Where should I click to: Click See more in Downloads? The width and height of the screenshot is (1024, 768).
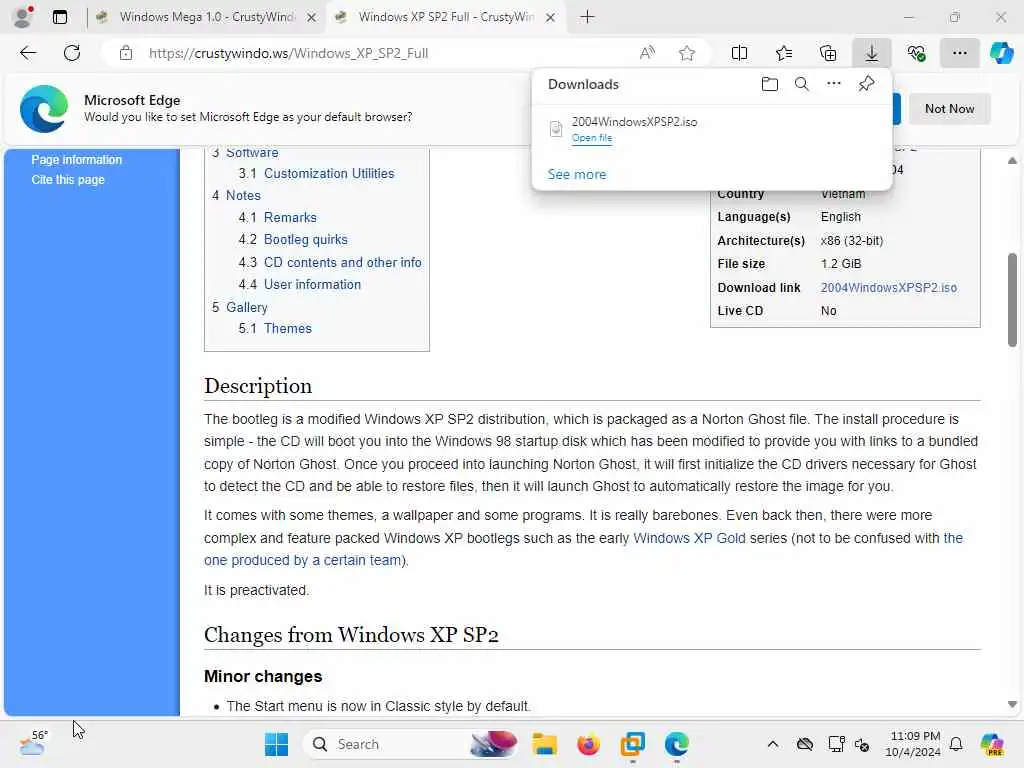tap(577, 174)
